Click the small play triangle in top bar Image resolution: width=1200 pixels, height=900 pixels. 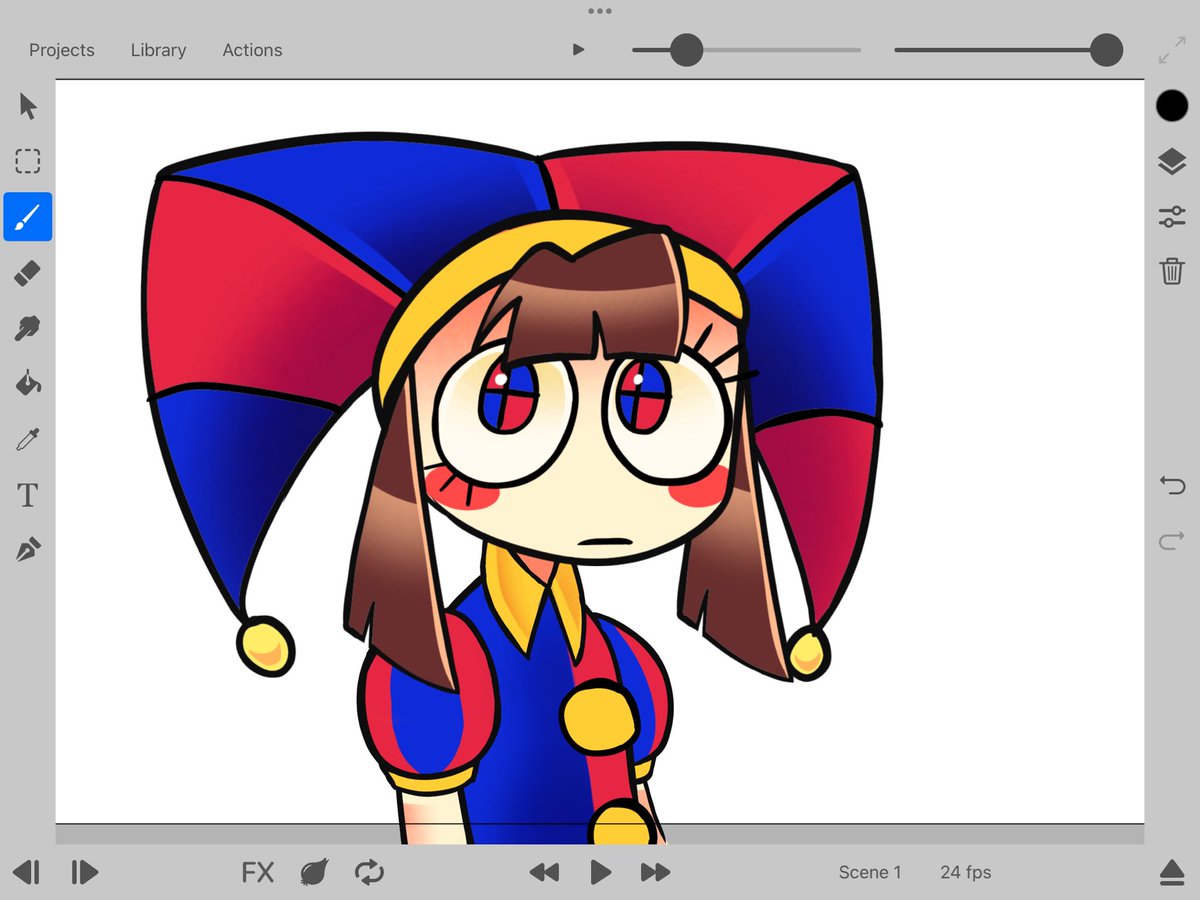(578, 49)
